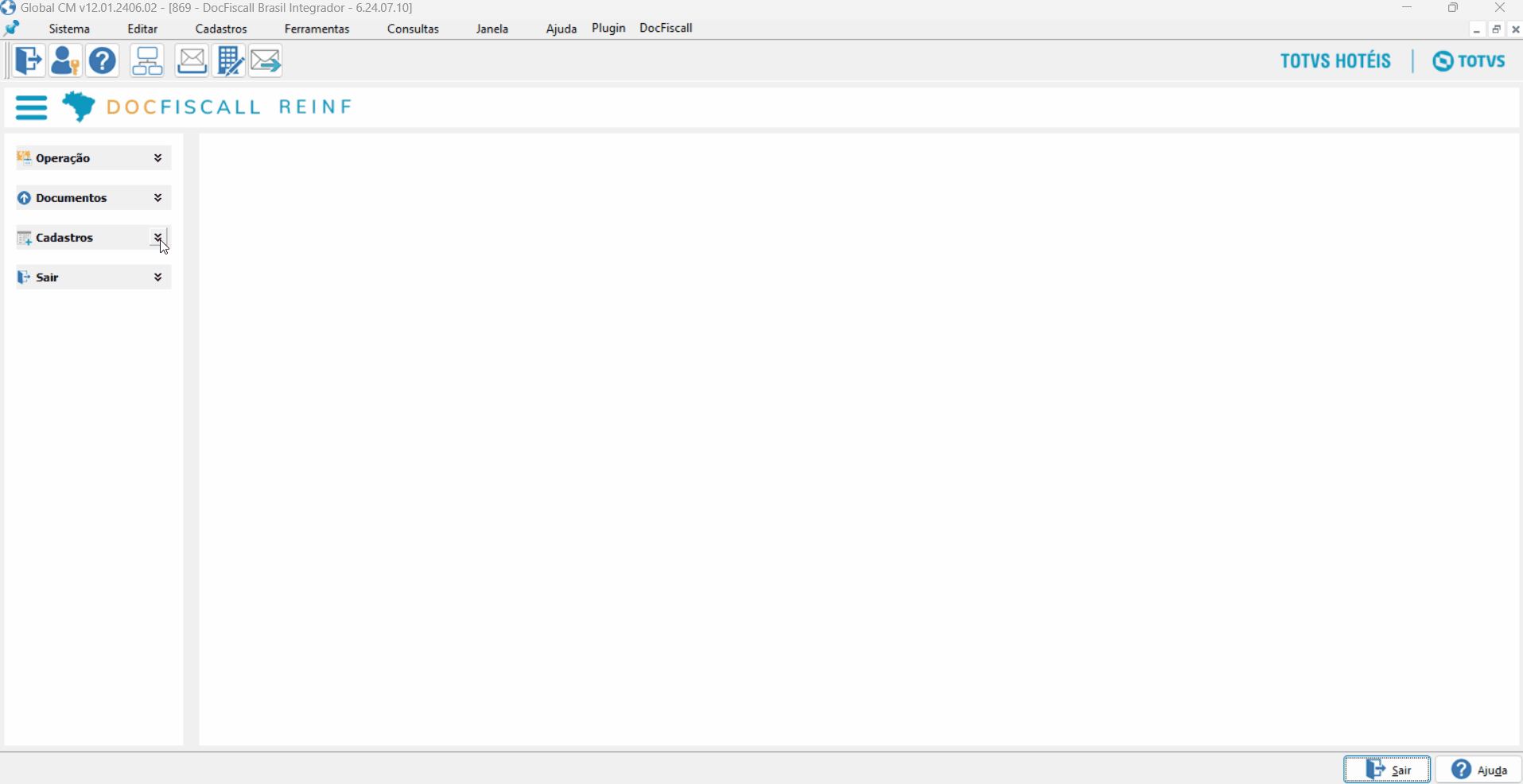The width and height of the screenshot is (1523, 784).
Task: Expand the Cadastros sidebar section chevron
Action: click(x=158, y=238)
